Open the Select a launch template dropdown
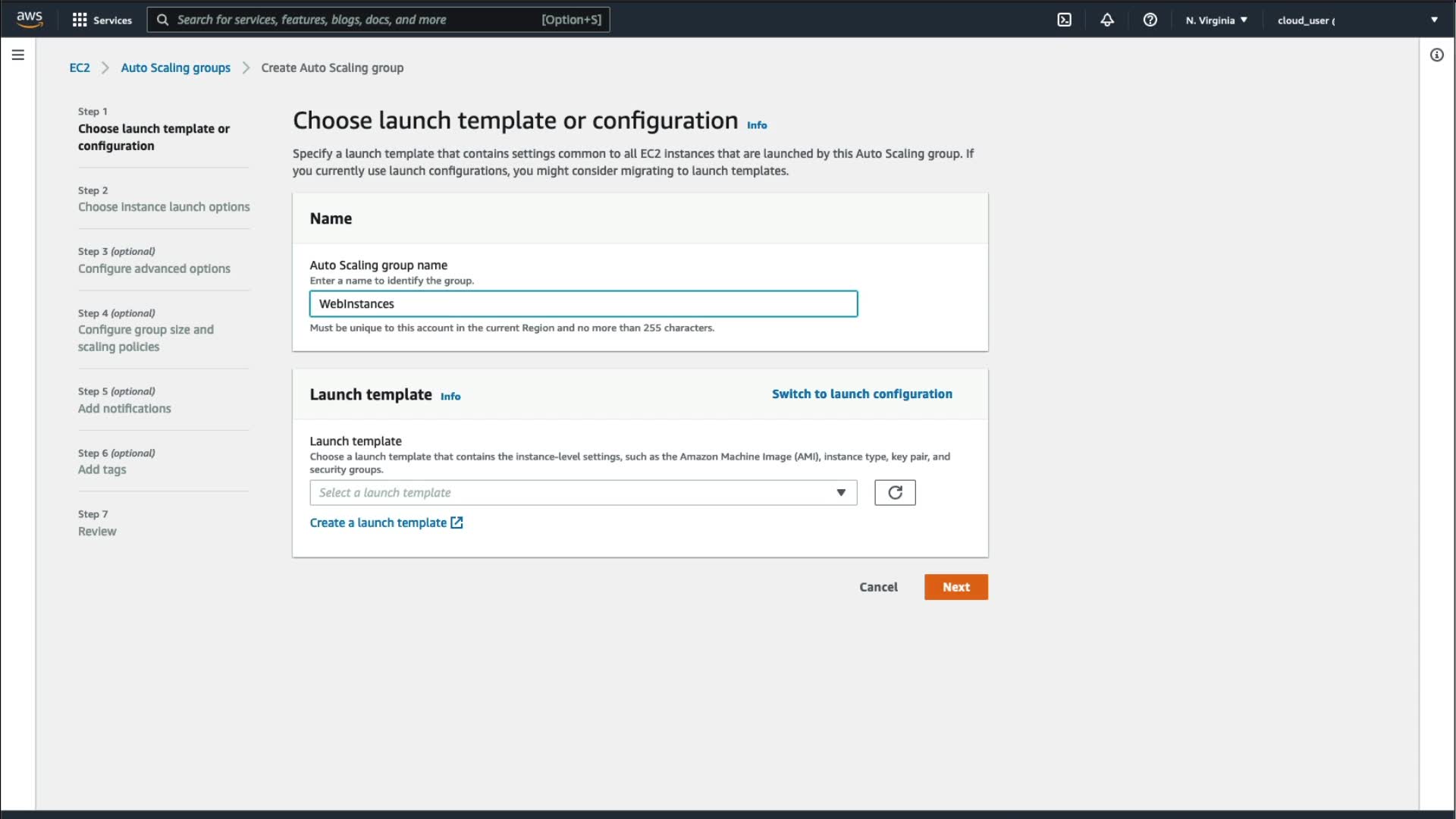The width and height of the screenshot is (1456, 819). 582,493
